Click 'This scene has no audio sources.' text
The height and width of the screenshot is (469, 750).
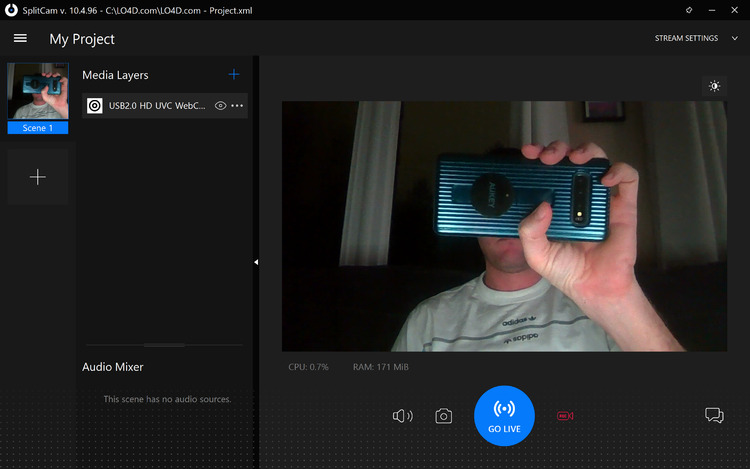coord(167,399)
